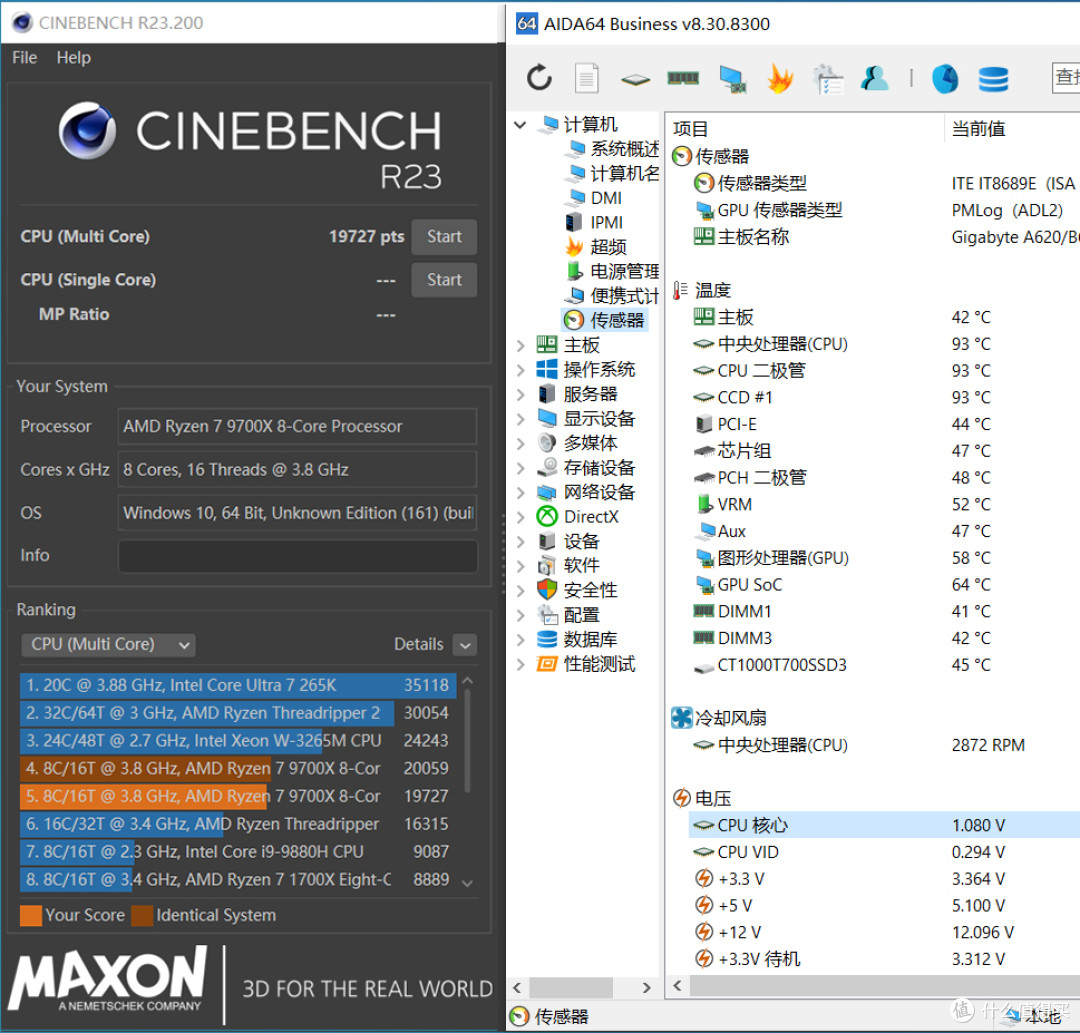
Task: Select 便携式计算机 tree item
Action: (x=612, y=296)
